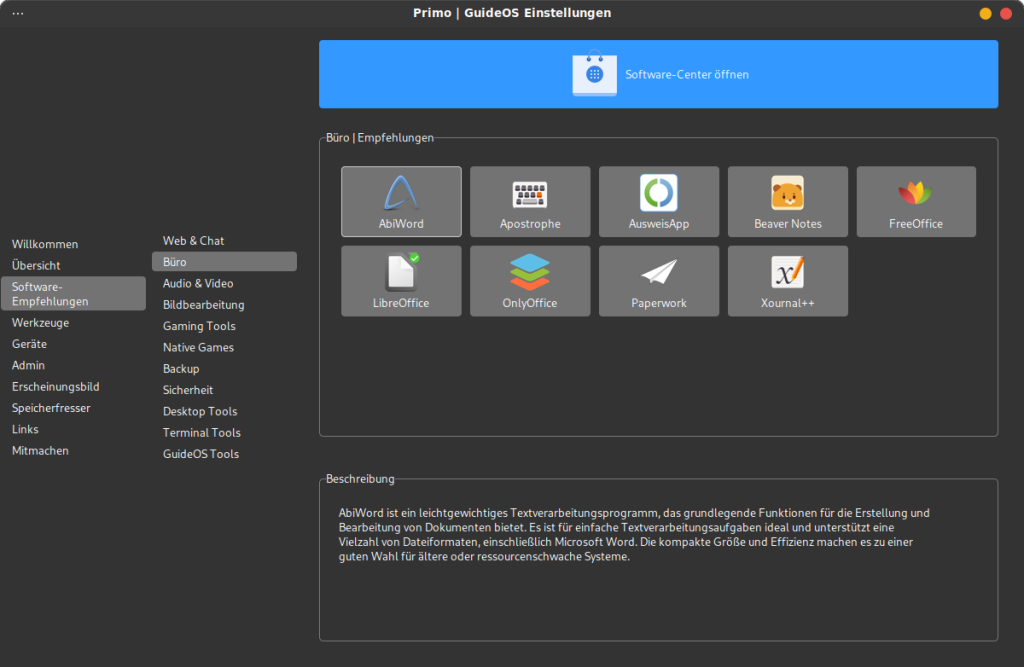This screenshot has height=667, width=1024.
Task: Open the Software-Center via blue banner
Action: (x=658, y=74)
